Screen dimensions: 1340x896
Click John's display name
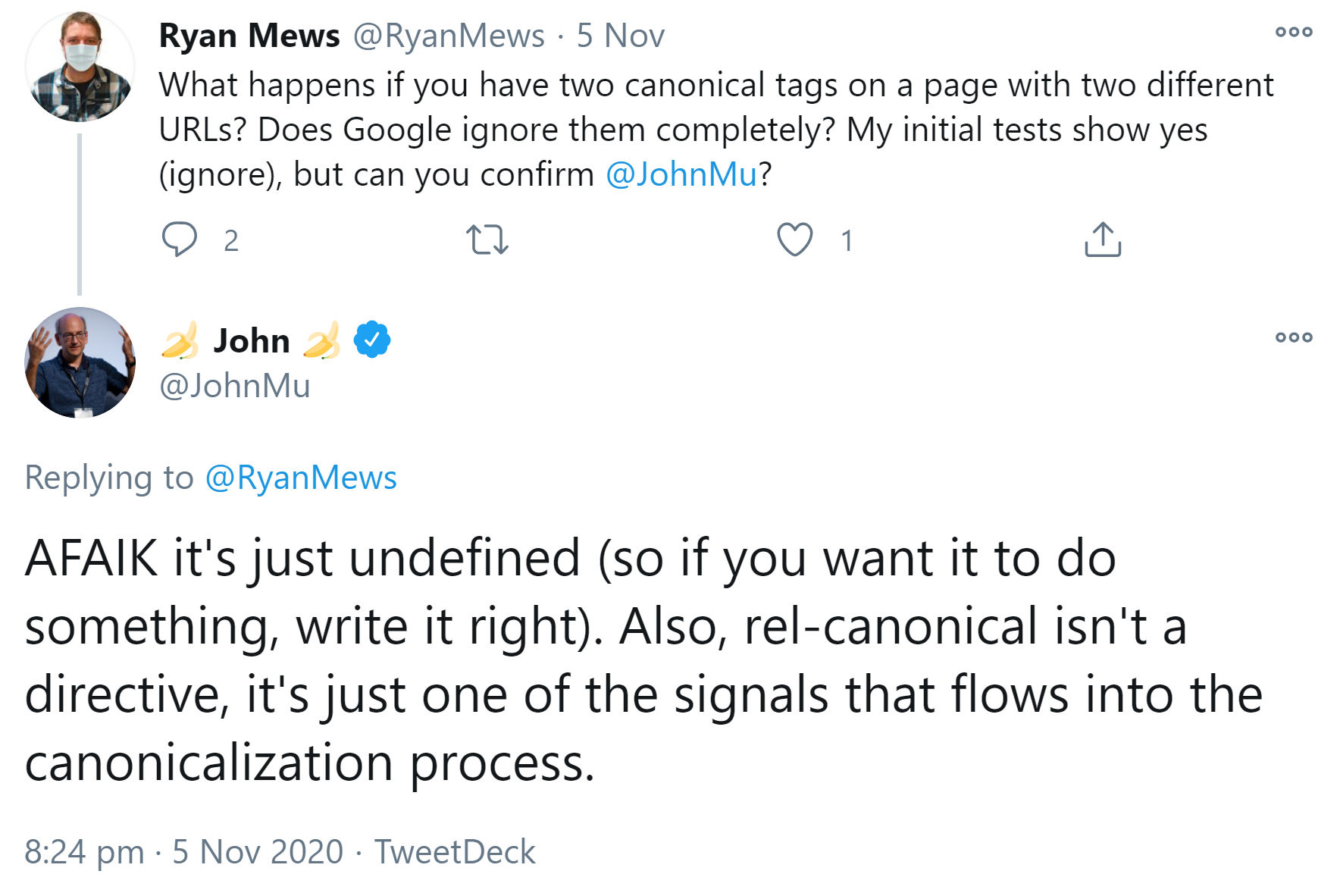coord(252,340)
